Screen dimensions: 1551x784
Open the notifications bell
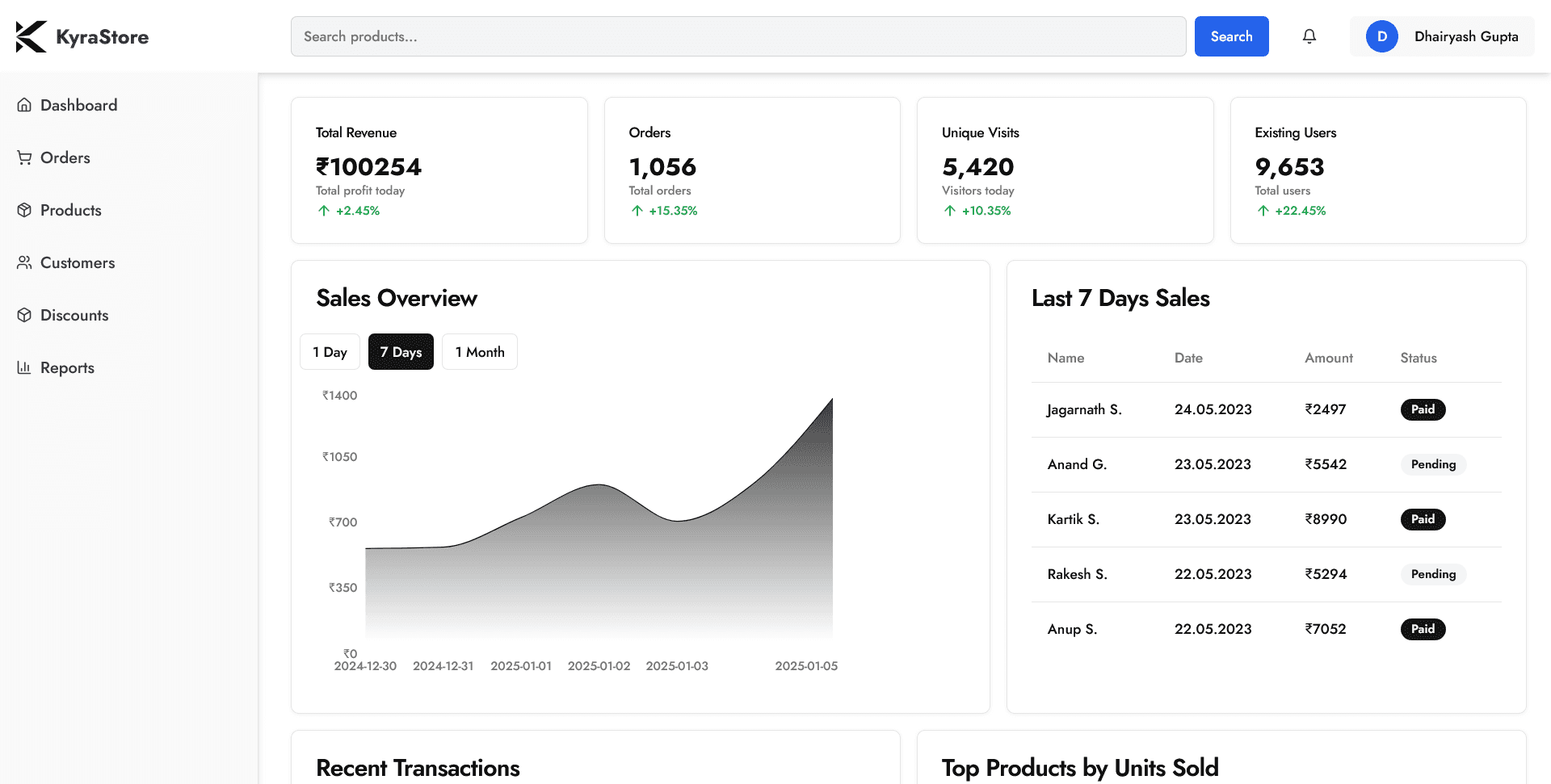click(x=1309, y=36)
